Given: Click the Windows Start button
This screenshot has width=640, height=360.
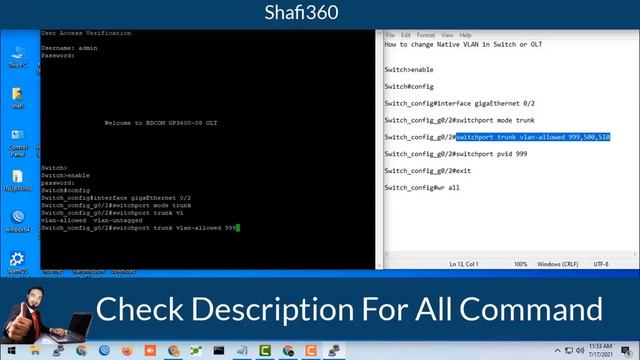Looking at the screenshot, I should (11, 351).
